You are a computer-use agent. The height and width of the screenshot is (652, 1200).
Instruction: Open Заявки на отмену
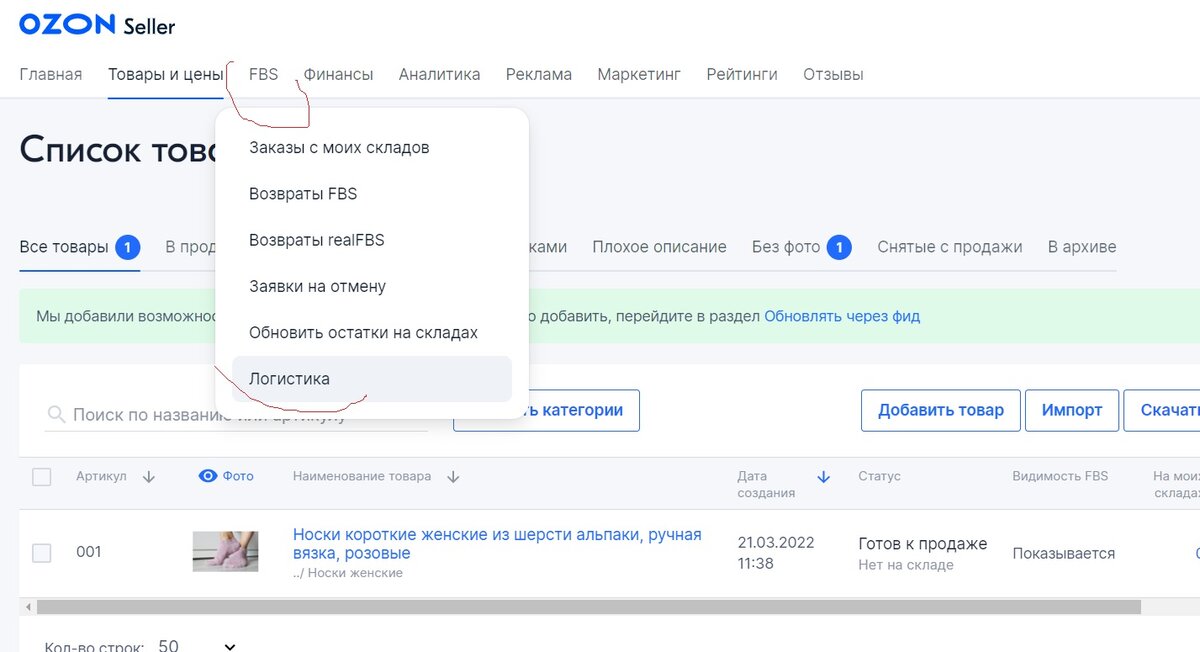372,286
